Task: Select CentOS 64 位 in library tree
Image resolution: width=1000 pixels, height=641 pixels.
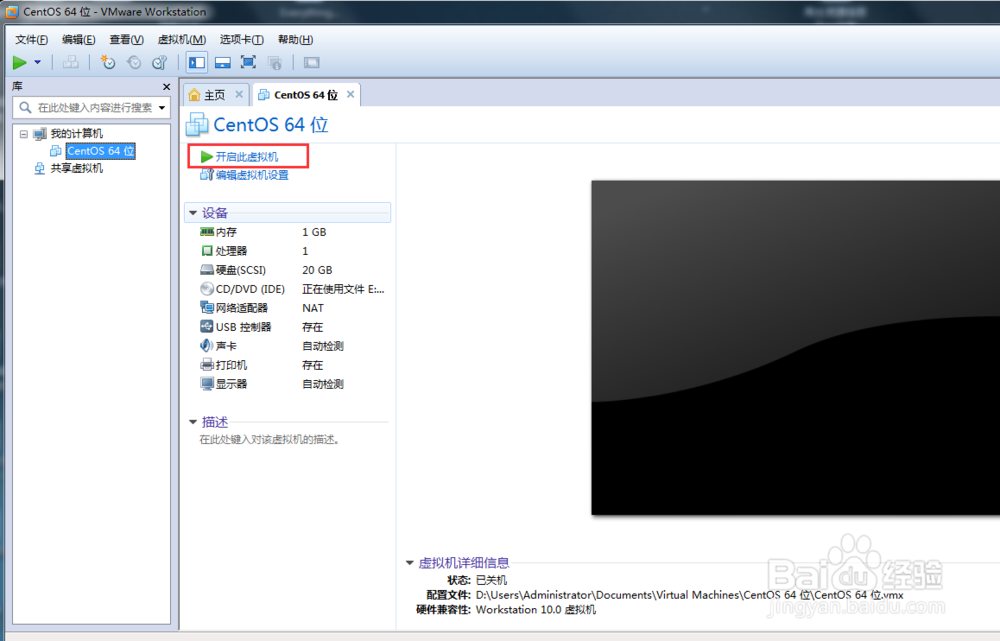Action: [x=101, y=151]
